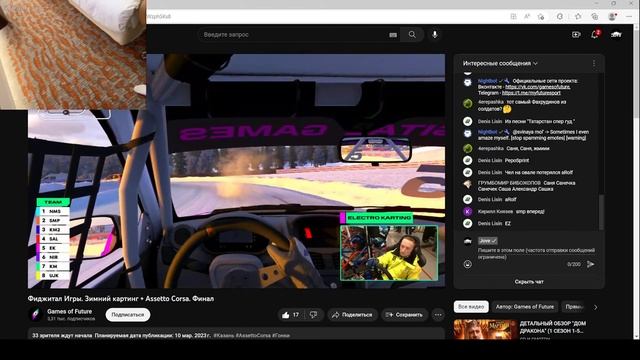Click the Поделиться share button
The image size is (640, 360).
click(352, 315)
